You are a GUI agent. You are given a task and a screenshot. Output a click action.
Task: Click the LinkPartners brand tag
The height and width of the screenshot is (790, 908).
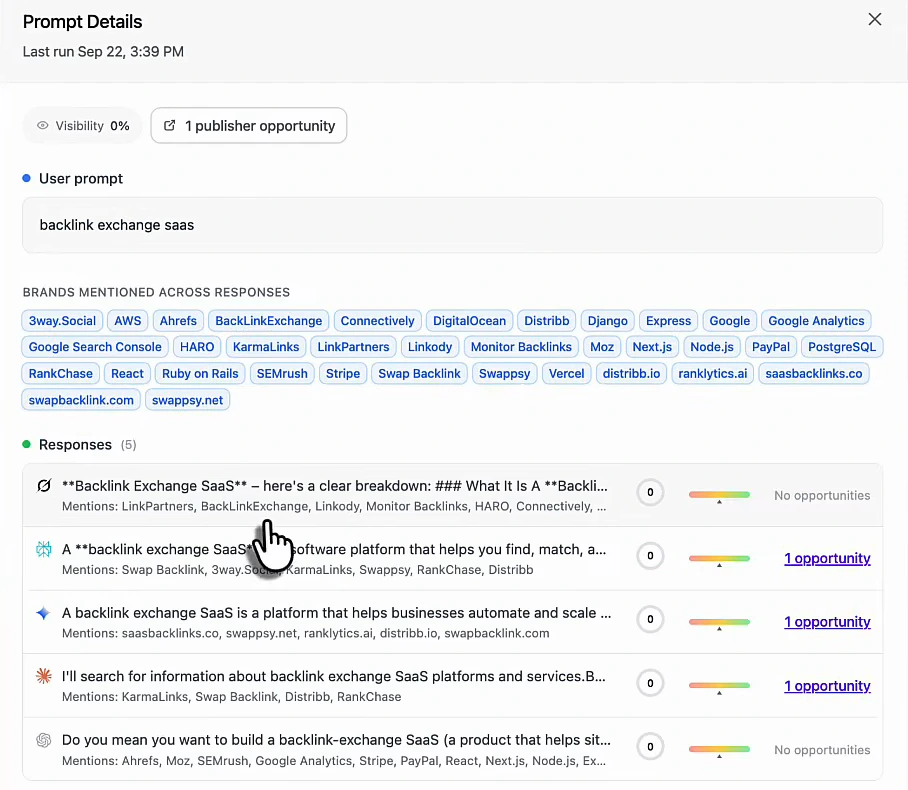[353, 347]
